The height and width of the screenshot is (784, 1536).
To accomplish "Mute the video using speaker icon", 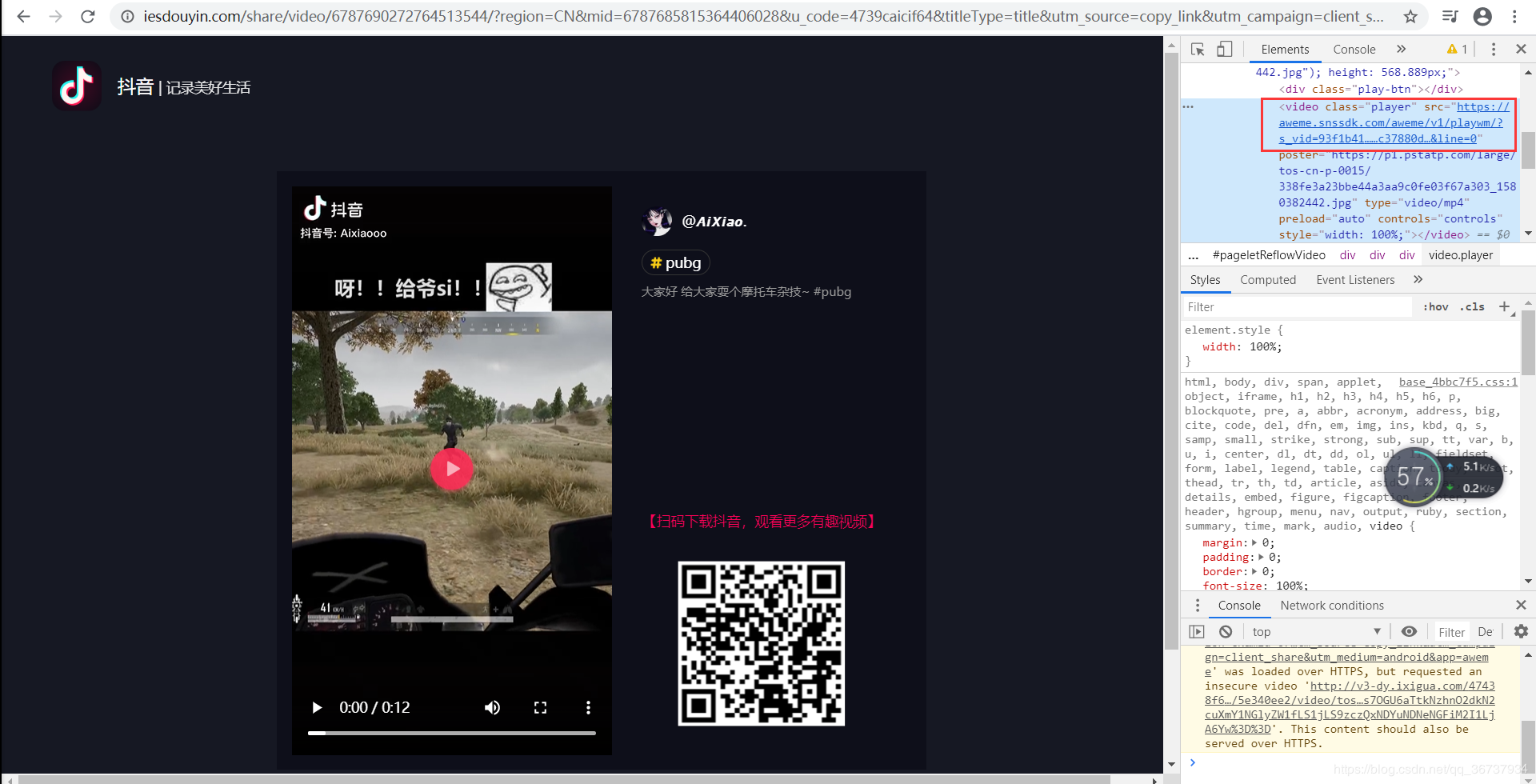I will click(x=492, y=707).
